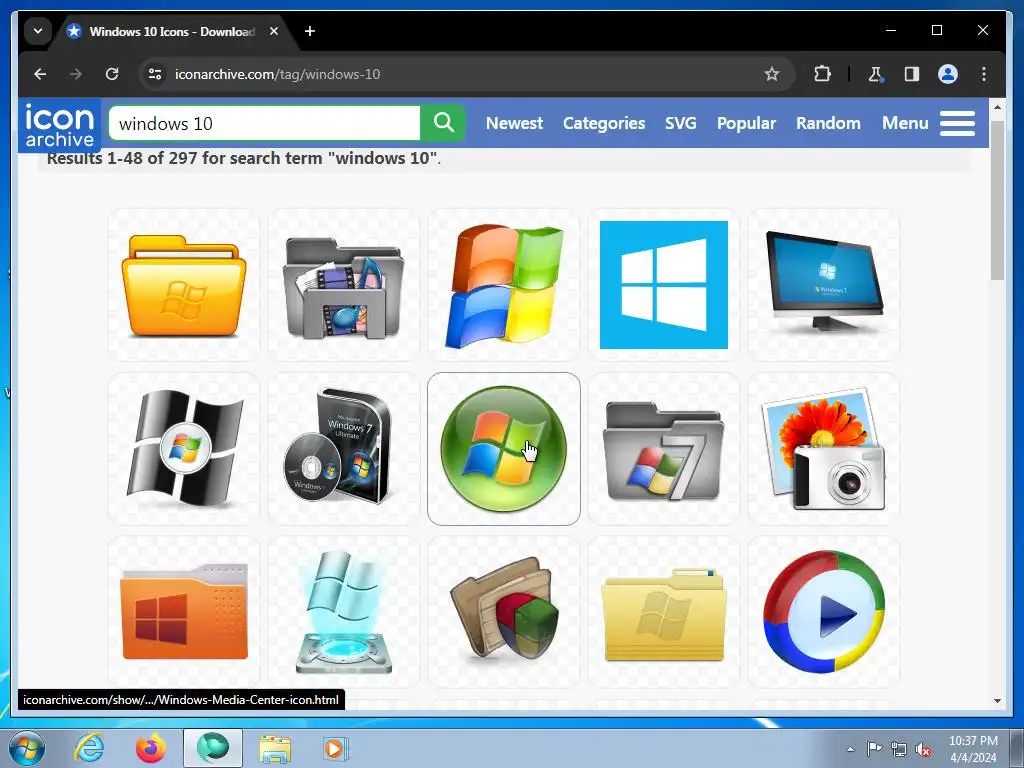Screen dimensions: 1024x768
Task: Open the Chrome profile avatar
Action: (x=948, y=74)
